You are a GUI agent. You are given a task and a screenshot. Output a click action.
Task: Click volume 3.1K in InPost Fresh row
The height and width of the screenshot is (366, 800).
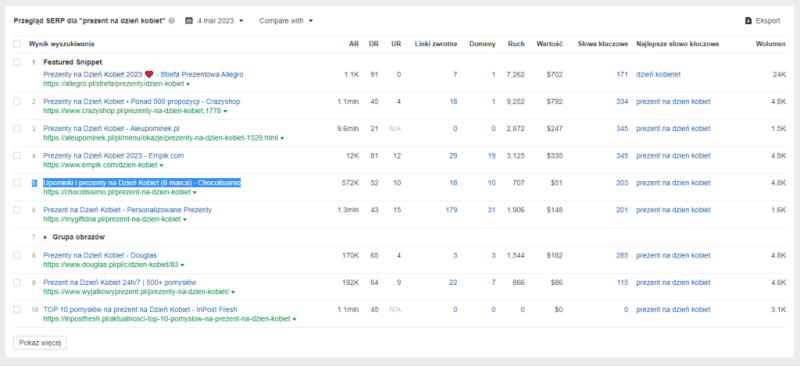point(779,309)
